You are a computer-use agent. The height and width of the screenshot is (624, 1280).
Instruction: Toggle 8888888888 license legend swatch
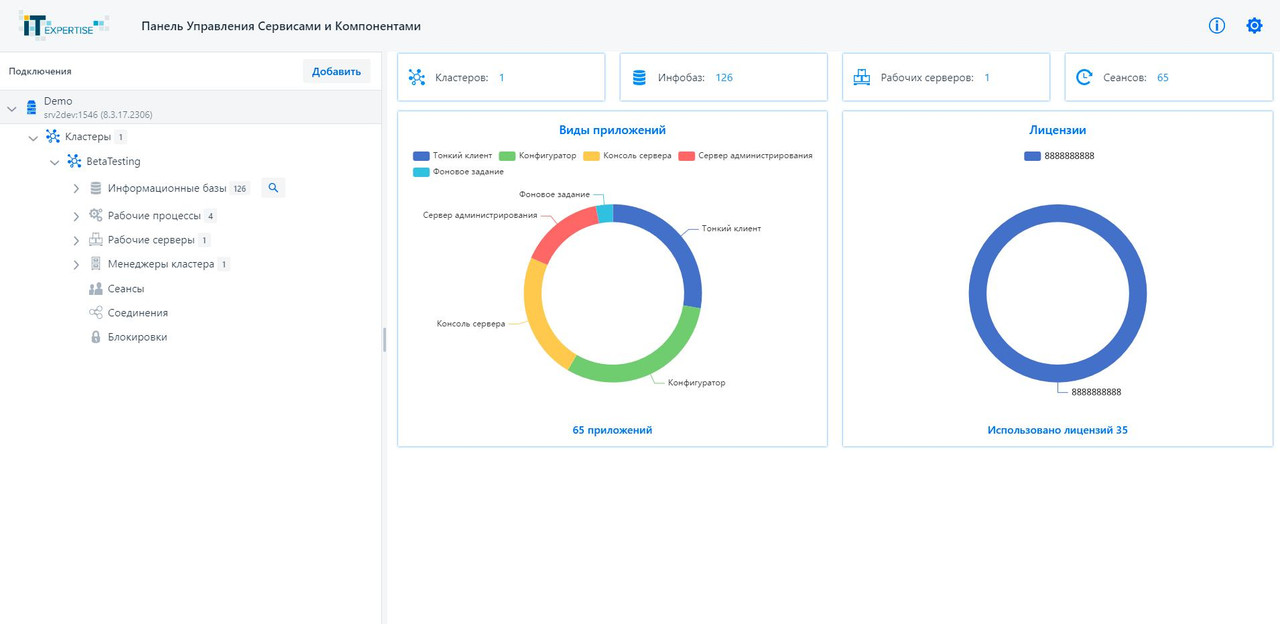(x=1033, y=156)
